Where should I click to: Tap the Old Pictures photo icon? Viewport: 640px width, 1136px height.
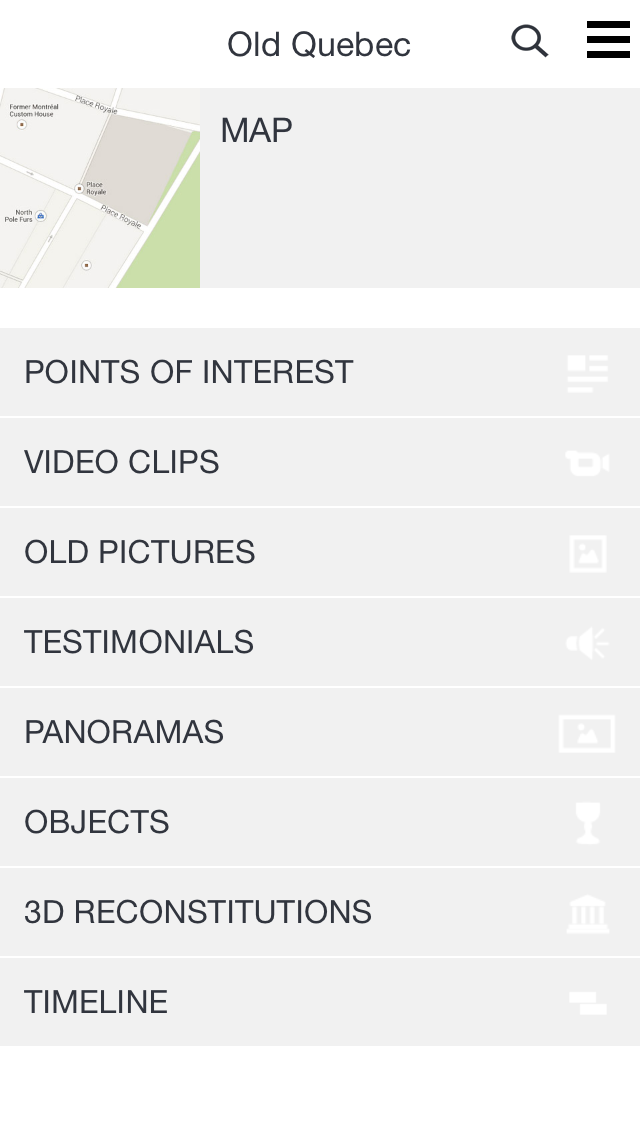click(588, 554)
